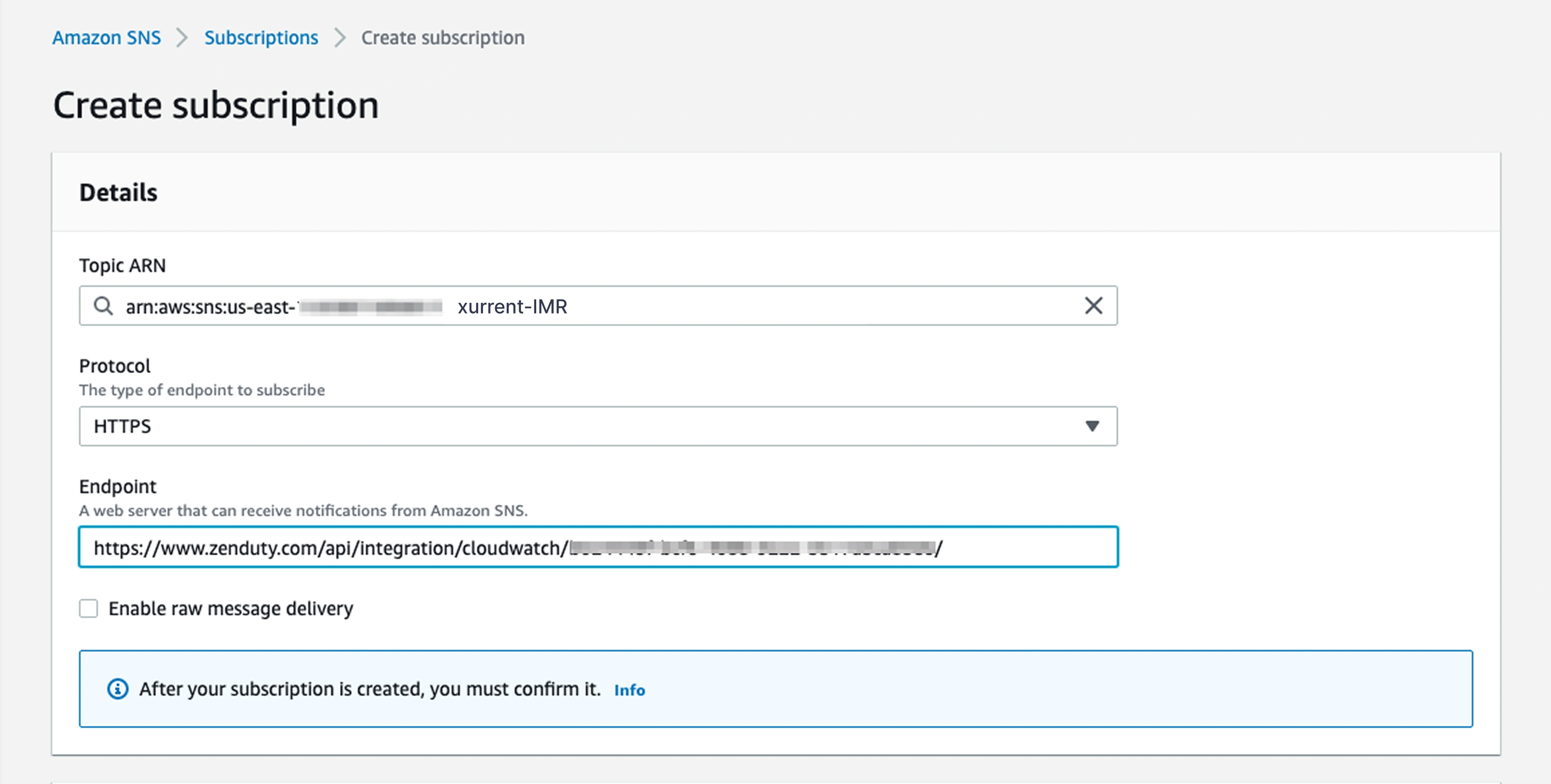Click the 'Create subscription' page heading

pos(215,105)
